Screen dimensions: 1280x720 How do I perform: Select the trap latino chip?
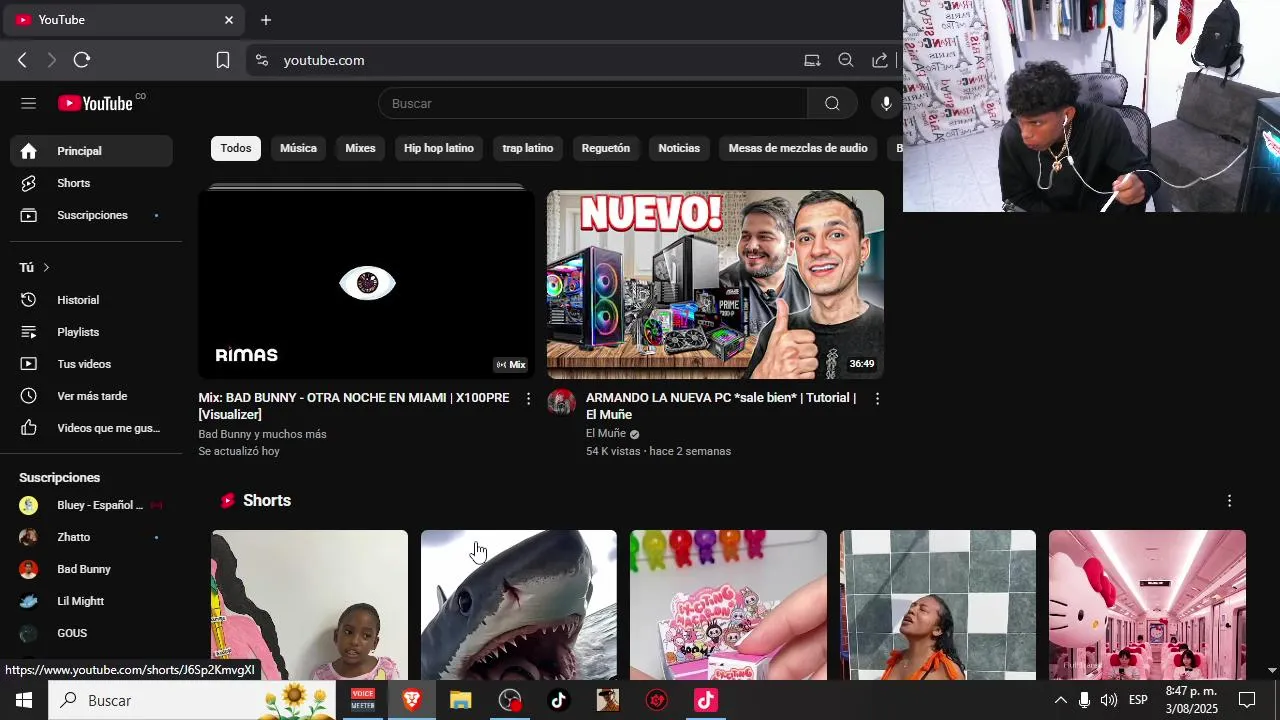coord(527,148)
